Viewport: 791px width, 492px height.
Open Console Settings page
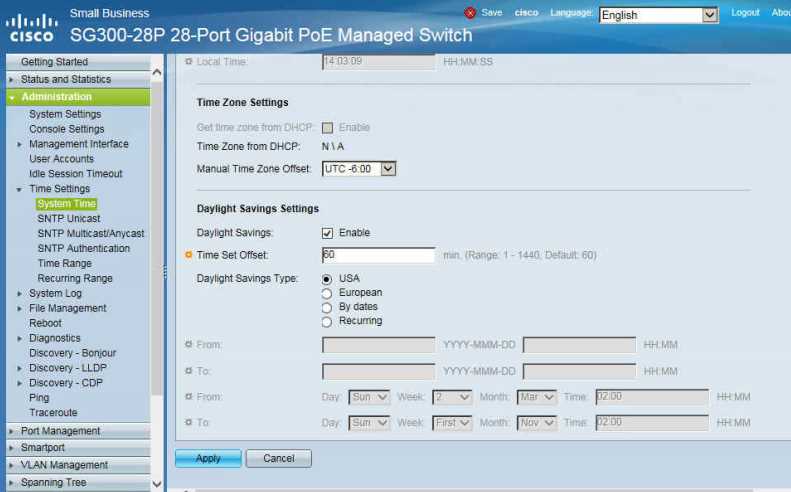[x=67, y=129]
